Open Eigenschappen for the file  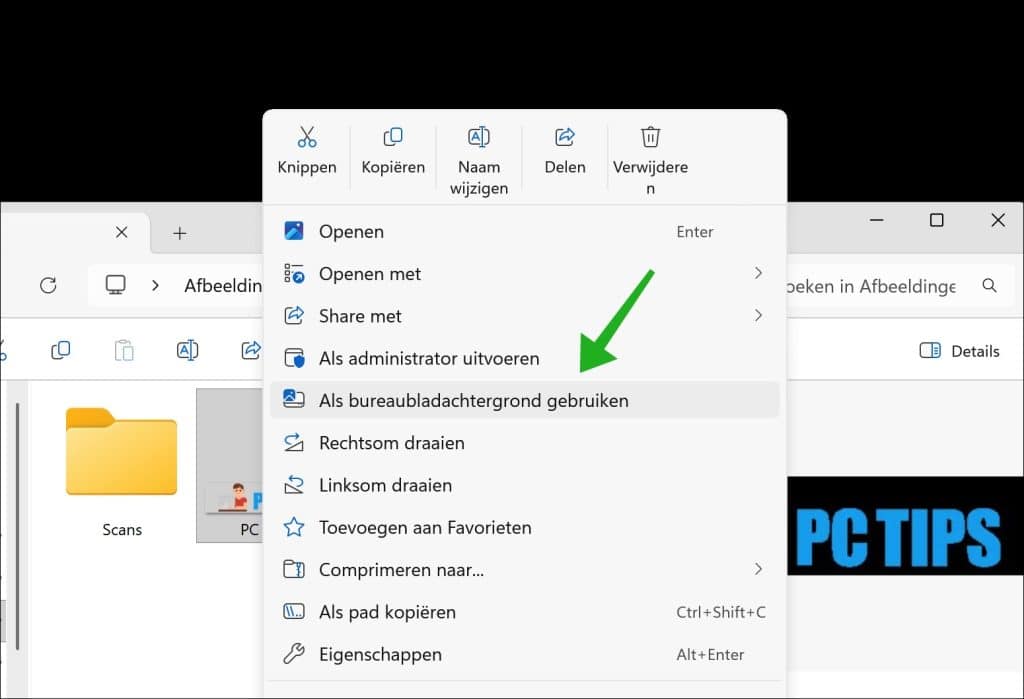[x=380, y=654]
